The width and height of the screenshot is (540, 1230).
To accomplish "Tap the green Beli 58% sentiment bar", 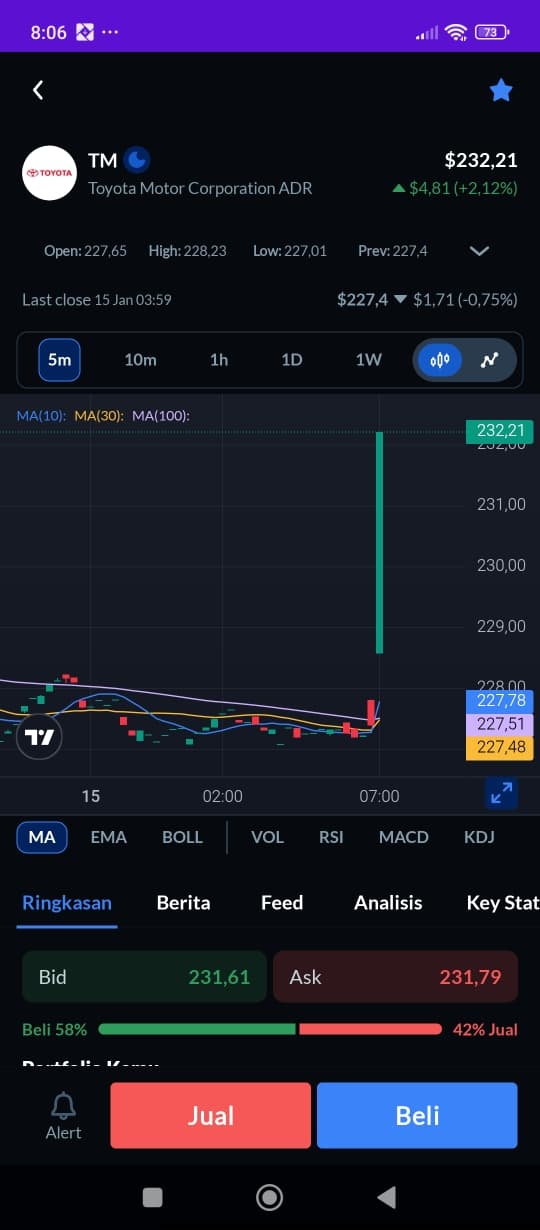I will point(197,1029).
